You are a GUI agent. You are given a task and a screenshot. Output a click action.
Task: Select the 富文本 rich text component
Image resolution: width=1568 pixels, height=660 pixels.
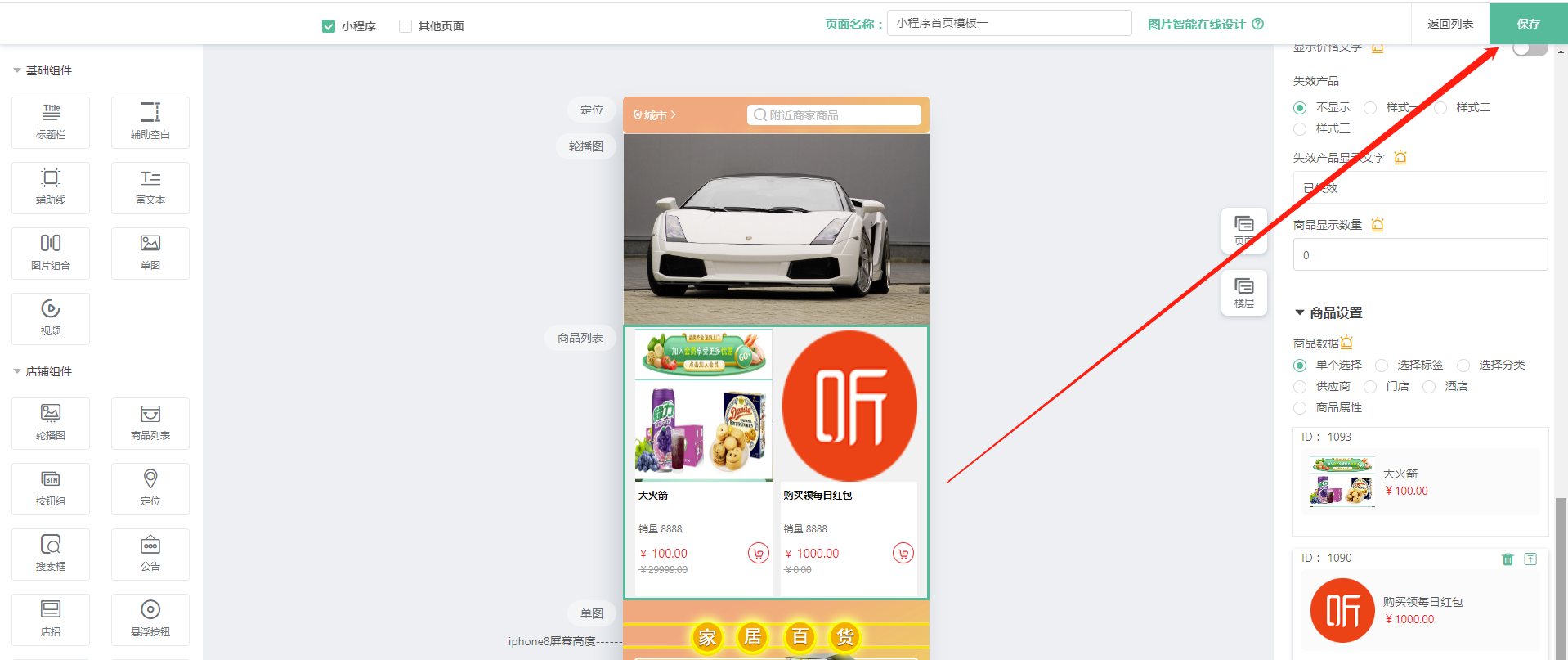[150, 187]
